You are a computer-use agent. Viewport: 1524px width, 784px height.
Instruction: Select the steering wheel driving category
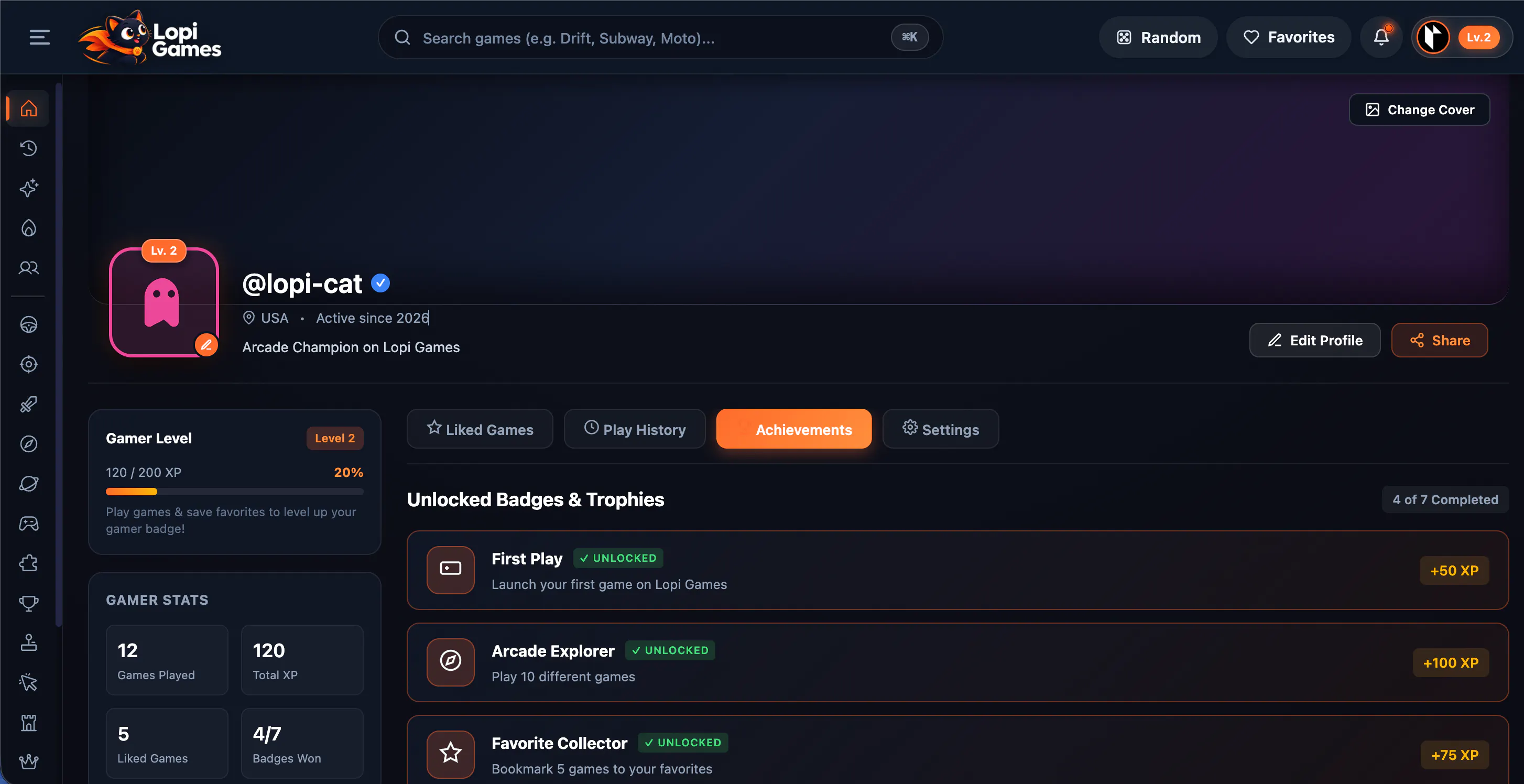click(28, 325)
